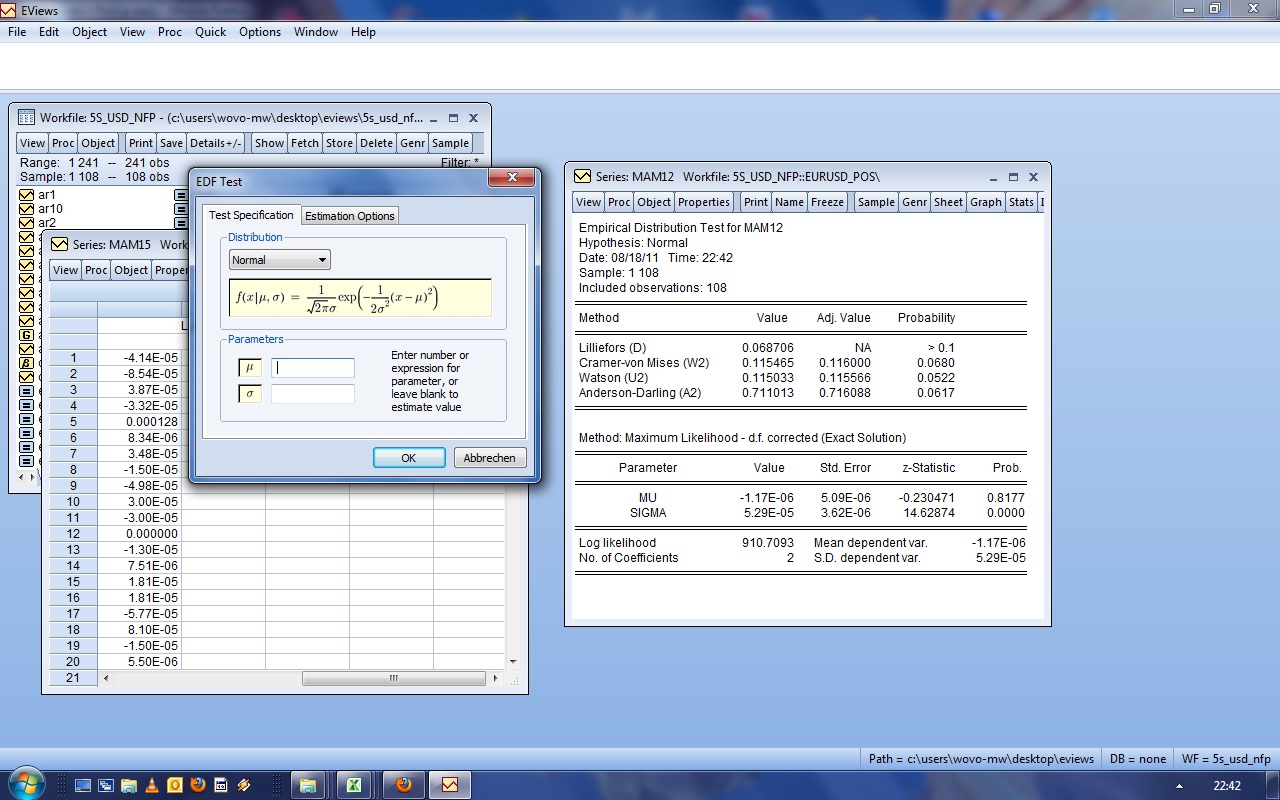
Task: Click Name in the MAM12 series toolbar
Action: [789, 202]
